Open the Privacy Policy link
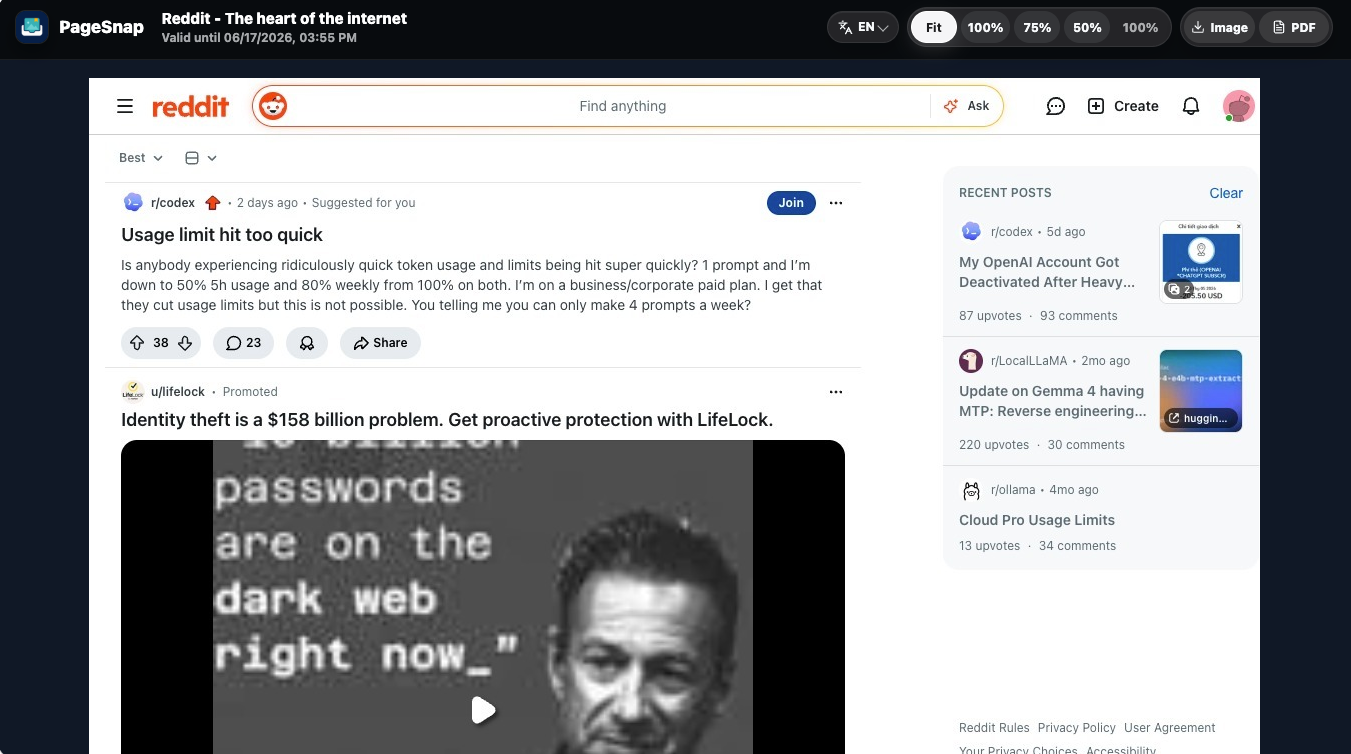The width and height of the screenshot is (1351, 754). point(1077,728)
